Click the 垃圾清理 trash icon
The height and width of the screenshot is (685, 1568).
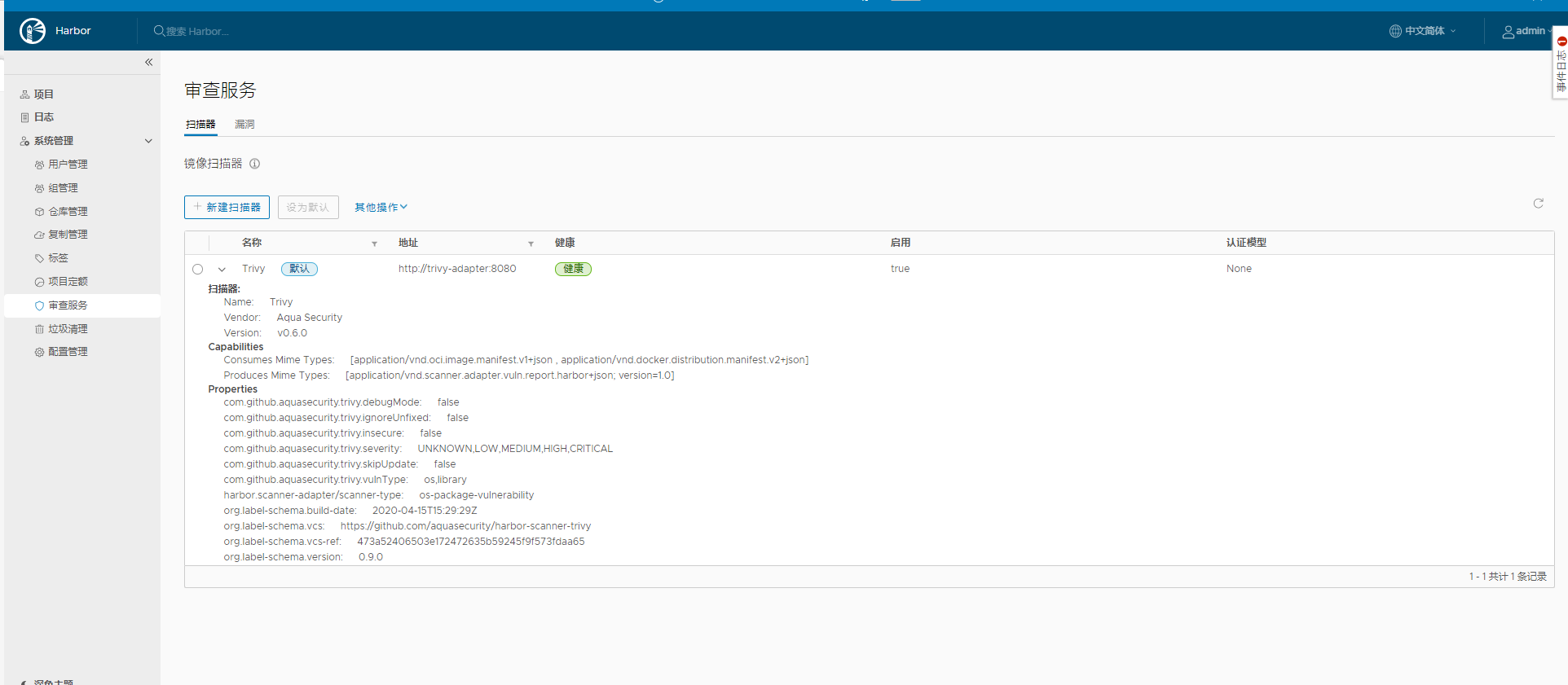click(x=39, y=329)
